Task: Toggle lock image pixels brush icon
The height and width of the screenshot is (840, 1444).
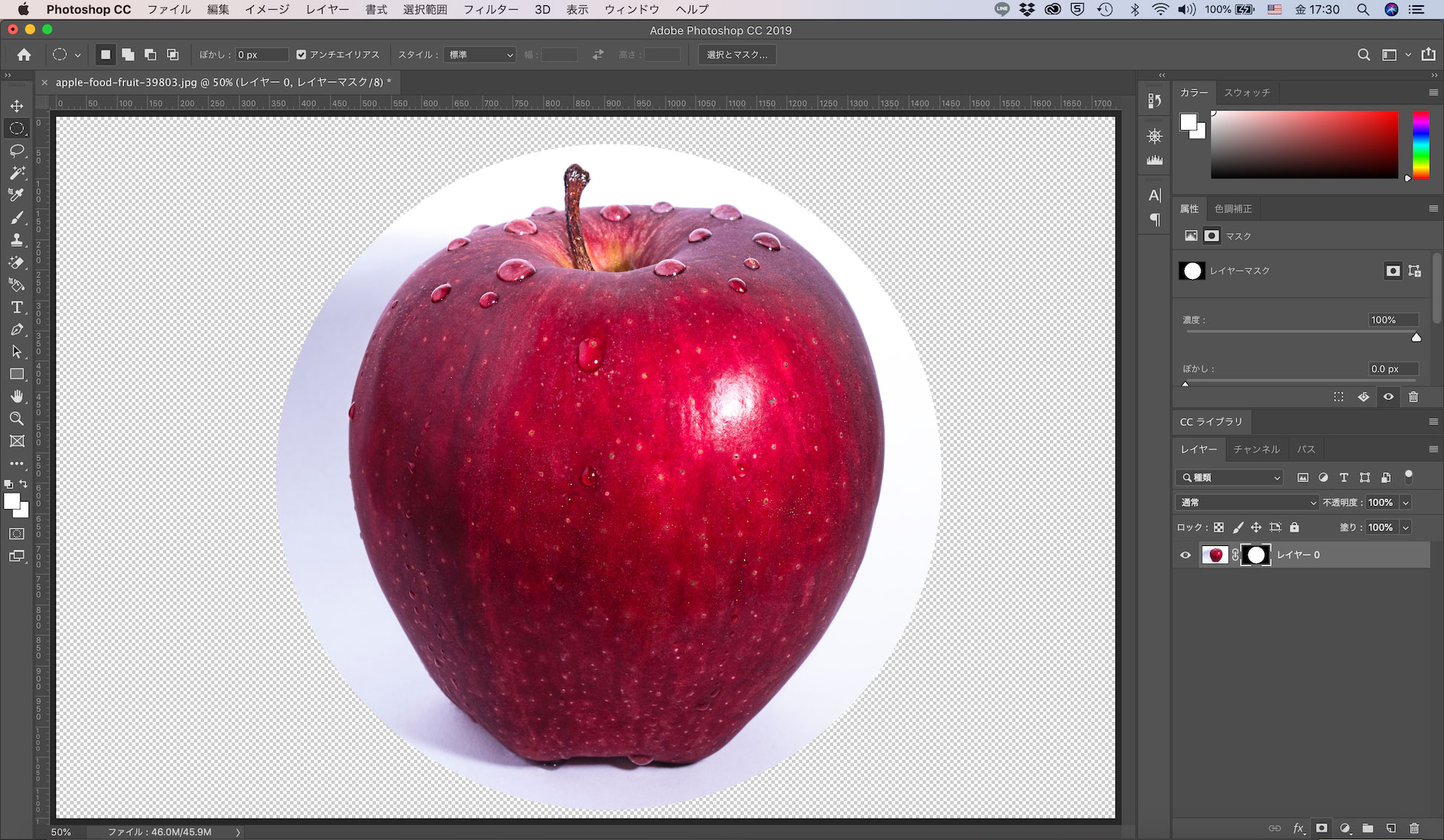Action: point(1238,527)
